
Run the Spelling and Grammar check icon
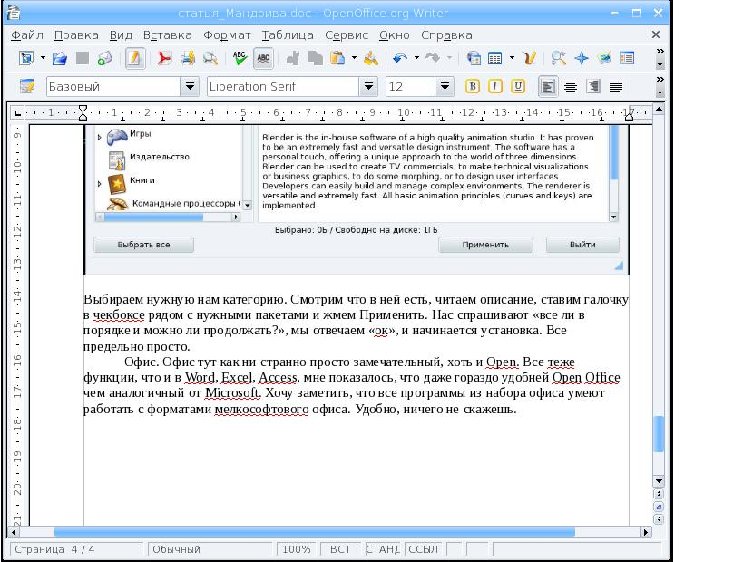coord(240,58)
